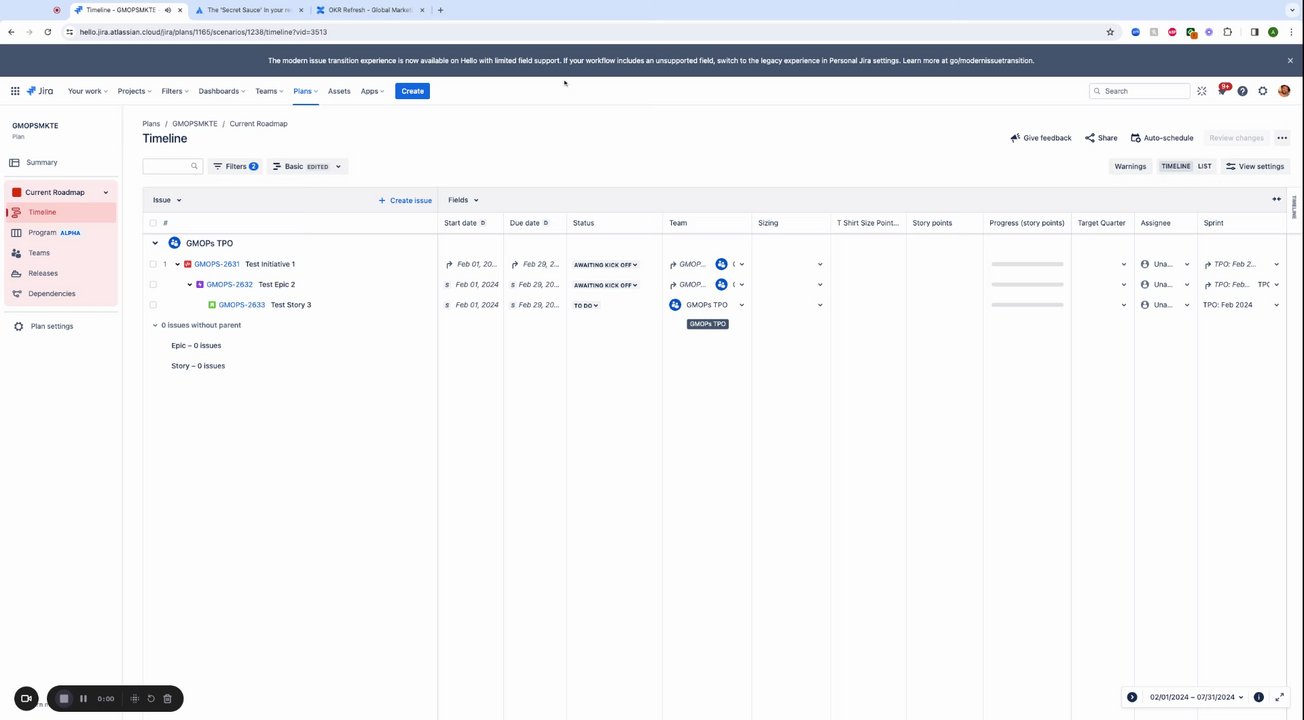The height and width of the screenshot is (720, 1304).
Task: Click Create issue link
Action: [x=405, y=200]
